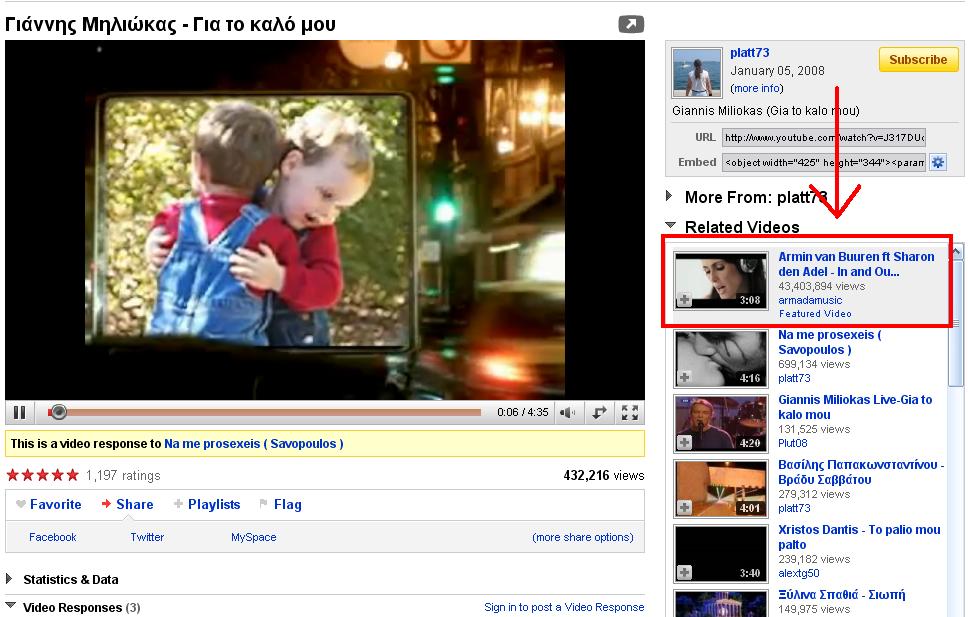Share the video on MySpace
968x617 pixels.
254,537
